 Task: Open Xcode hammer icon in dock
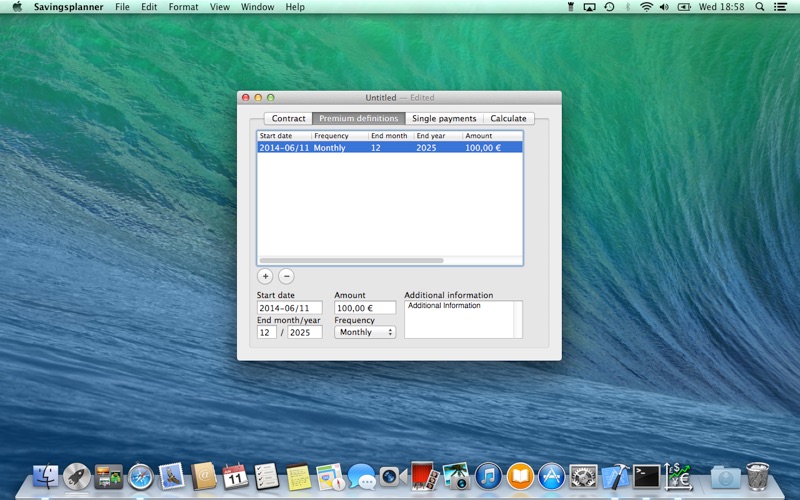[615, 477]
